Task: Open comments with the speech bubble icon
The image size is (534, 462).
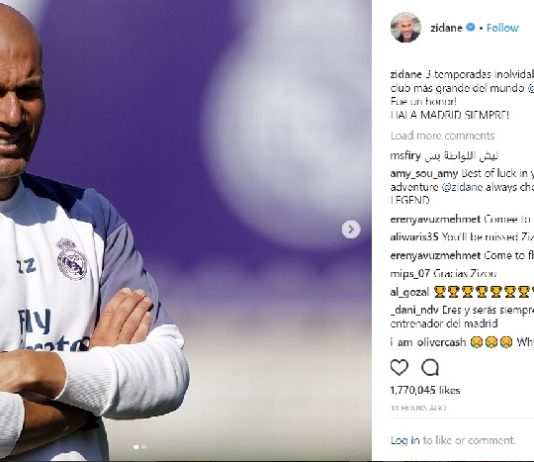Action: point(430,367)
